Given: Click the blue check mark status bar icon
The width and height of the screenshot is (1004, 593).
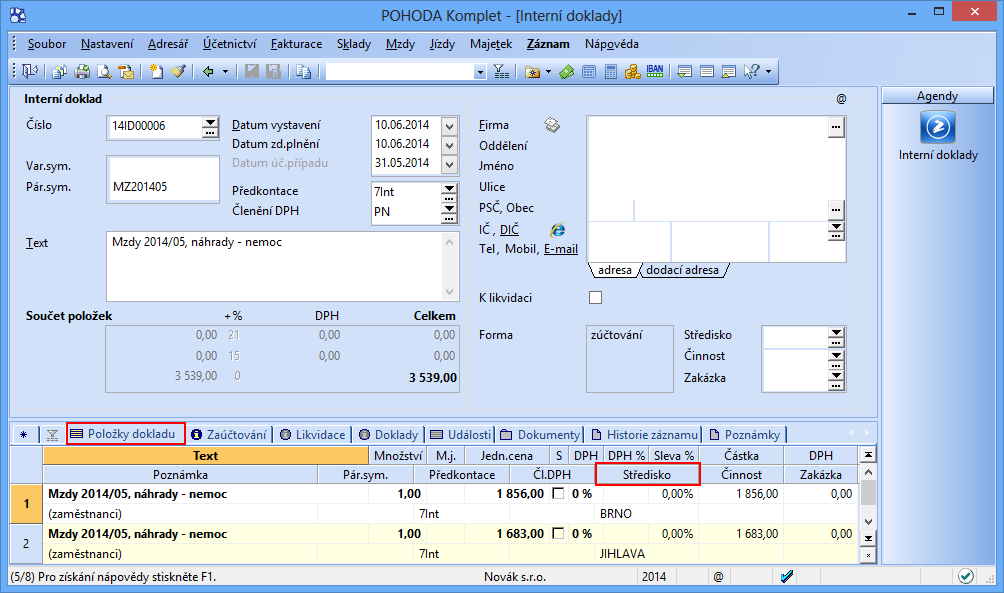Looking at the screenshot, I should click(787, 576).
